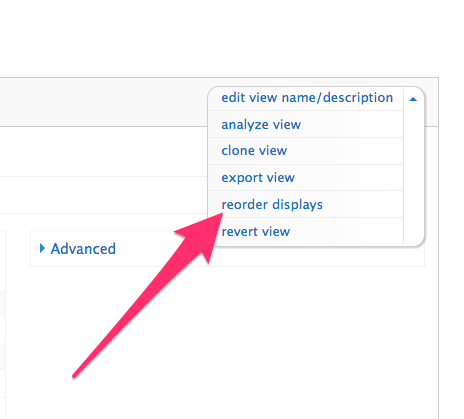Image resolution: width=464 pixels, height=419 pixels.
Task: Click the word "description" in top menu entry
Action: 358,98
